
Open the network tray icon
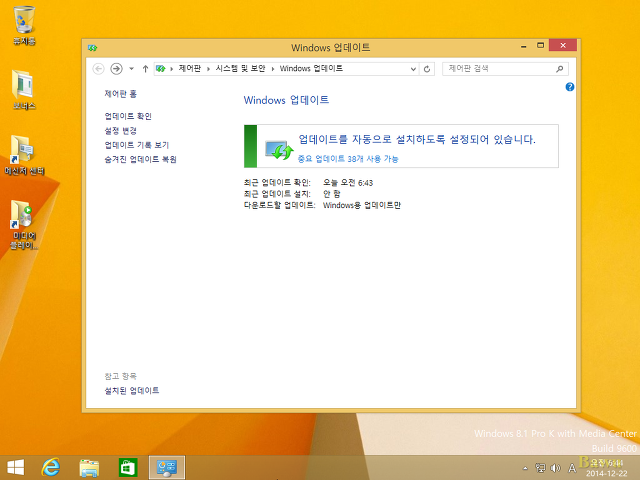540,468
